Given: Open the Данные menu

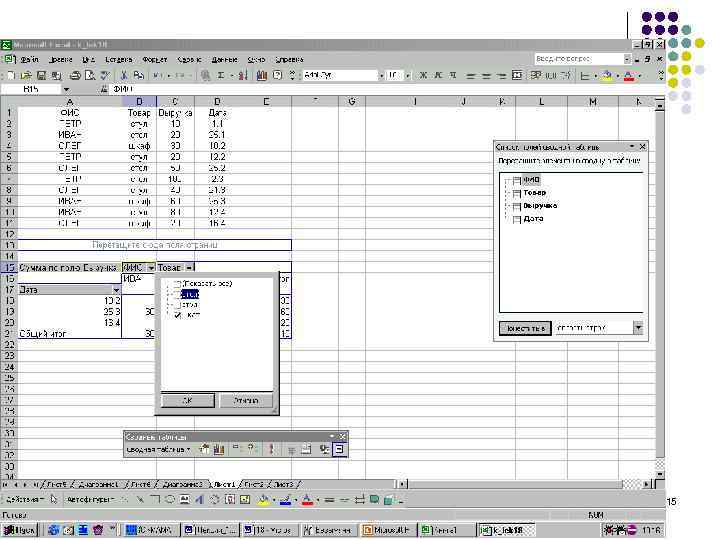Looking at the screenshot, I should (x=224, y=59).
